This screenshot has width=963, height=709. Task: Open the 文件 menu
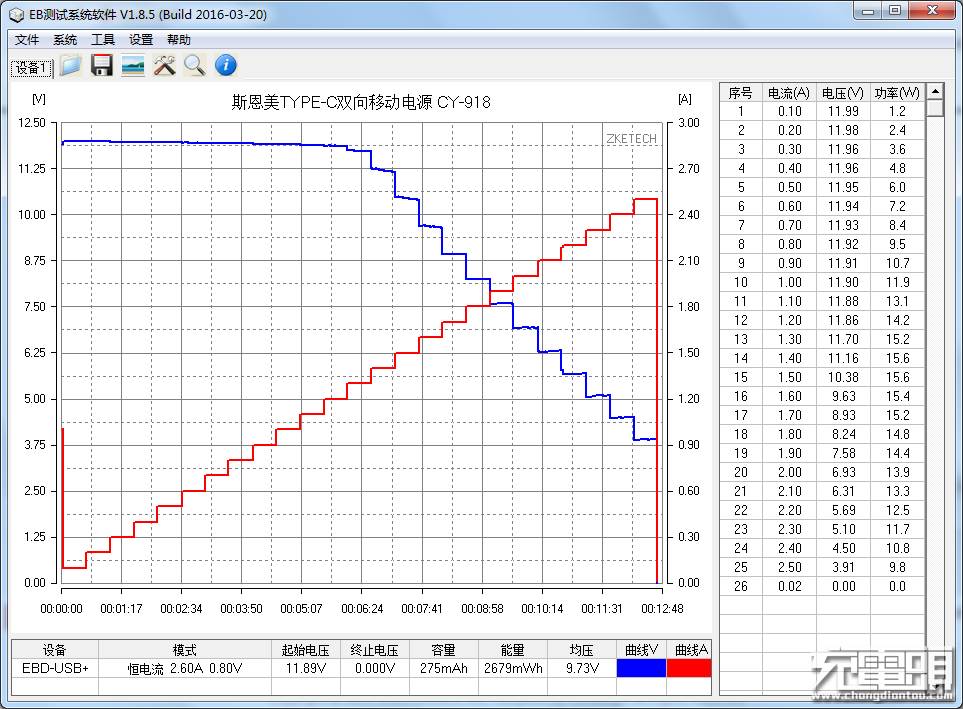click(x=27, y=40)
